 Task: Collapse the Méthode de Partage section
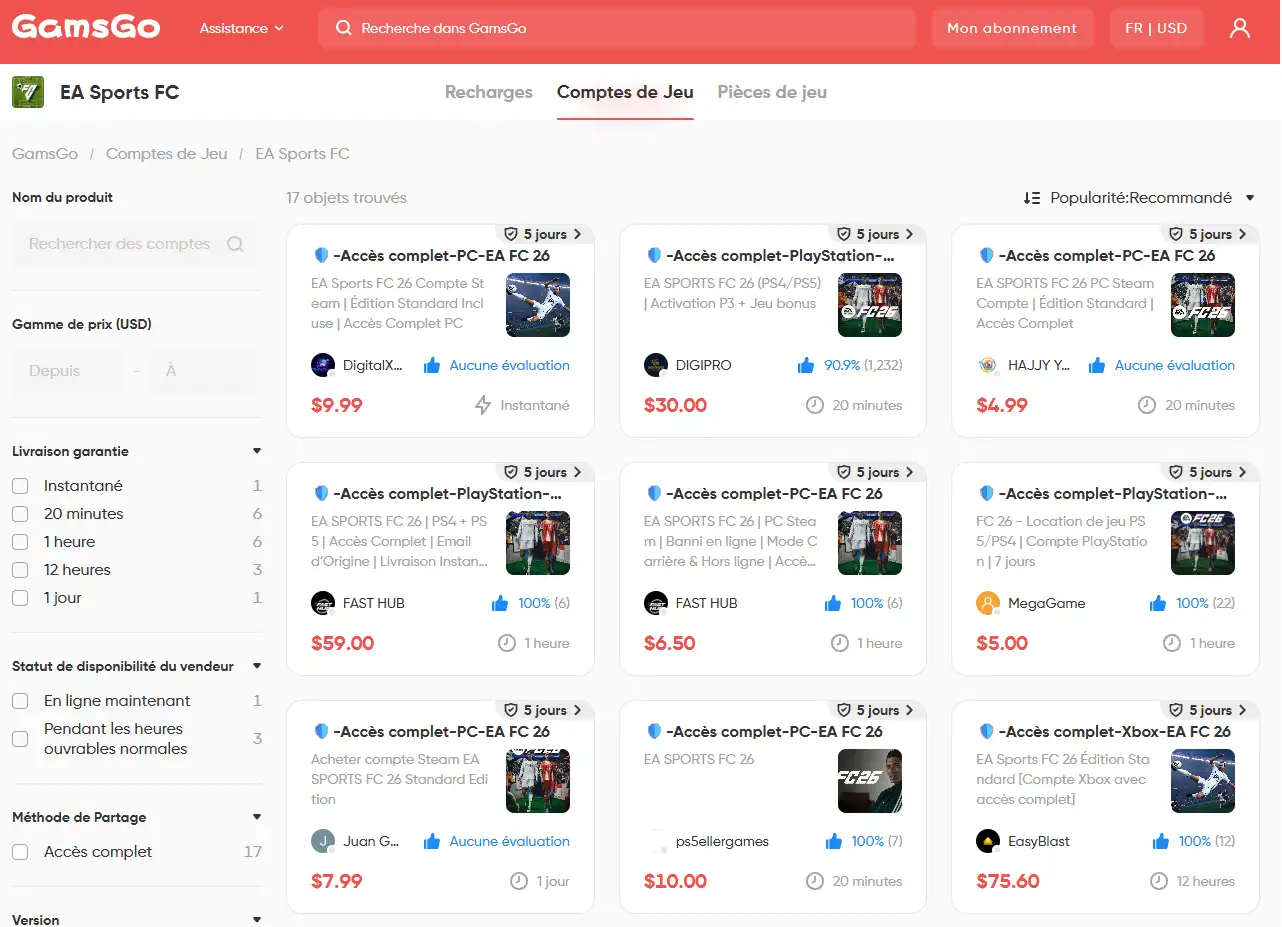[257, 817]
